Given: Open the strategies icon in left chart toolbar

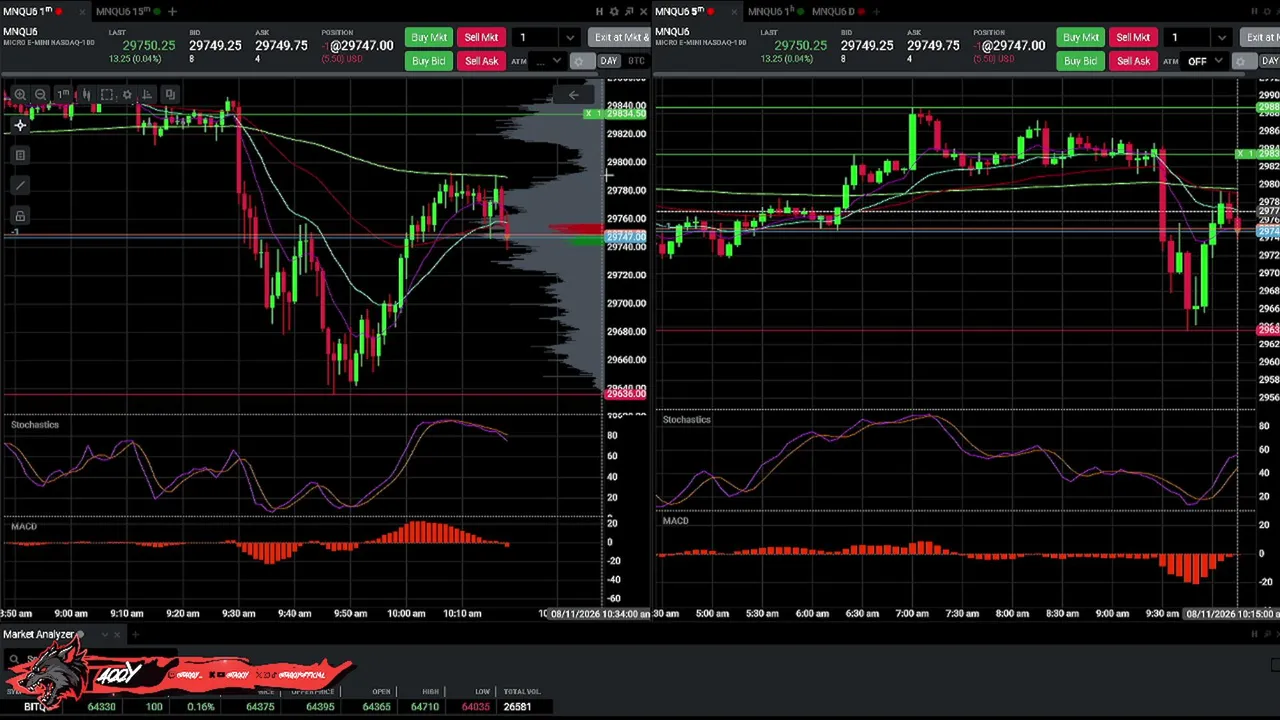Looking at the screenshot, I should coord(147,94).
